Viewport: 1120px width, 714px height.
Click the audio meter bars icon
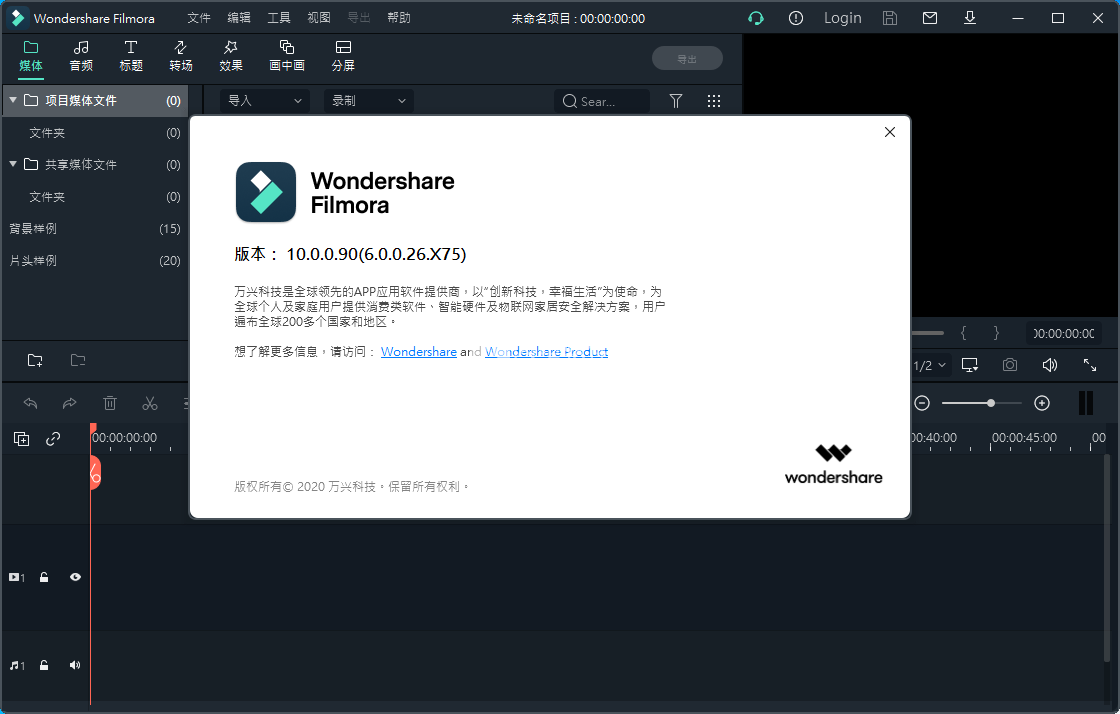pyautogui.click(x=1086, y=403)
